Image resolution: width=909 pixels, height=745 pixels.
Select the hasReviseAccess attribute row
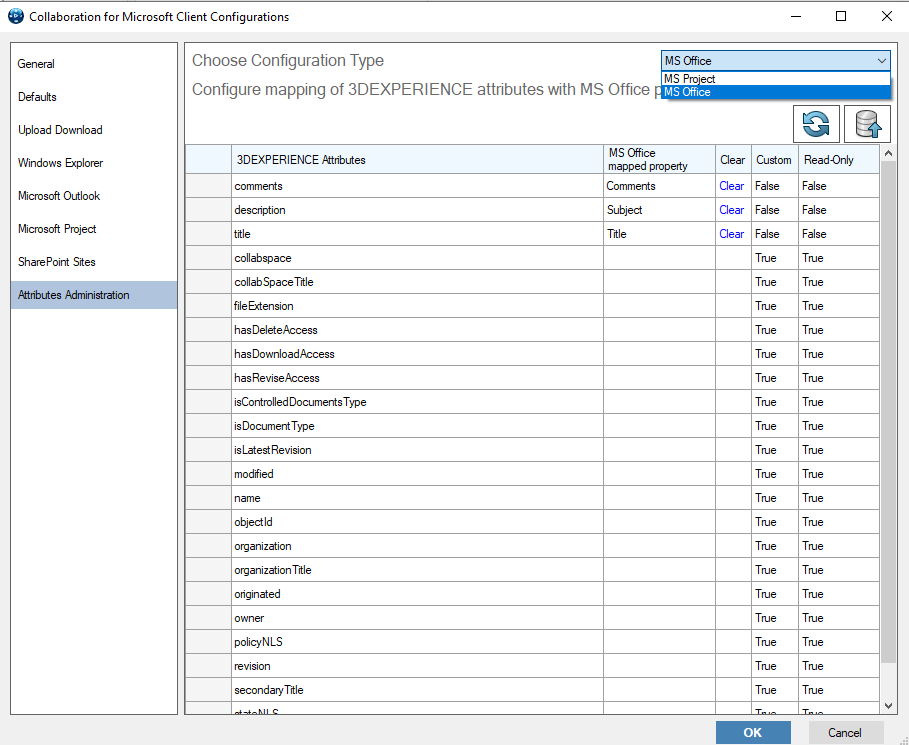tap(417, 378)
